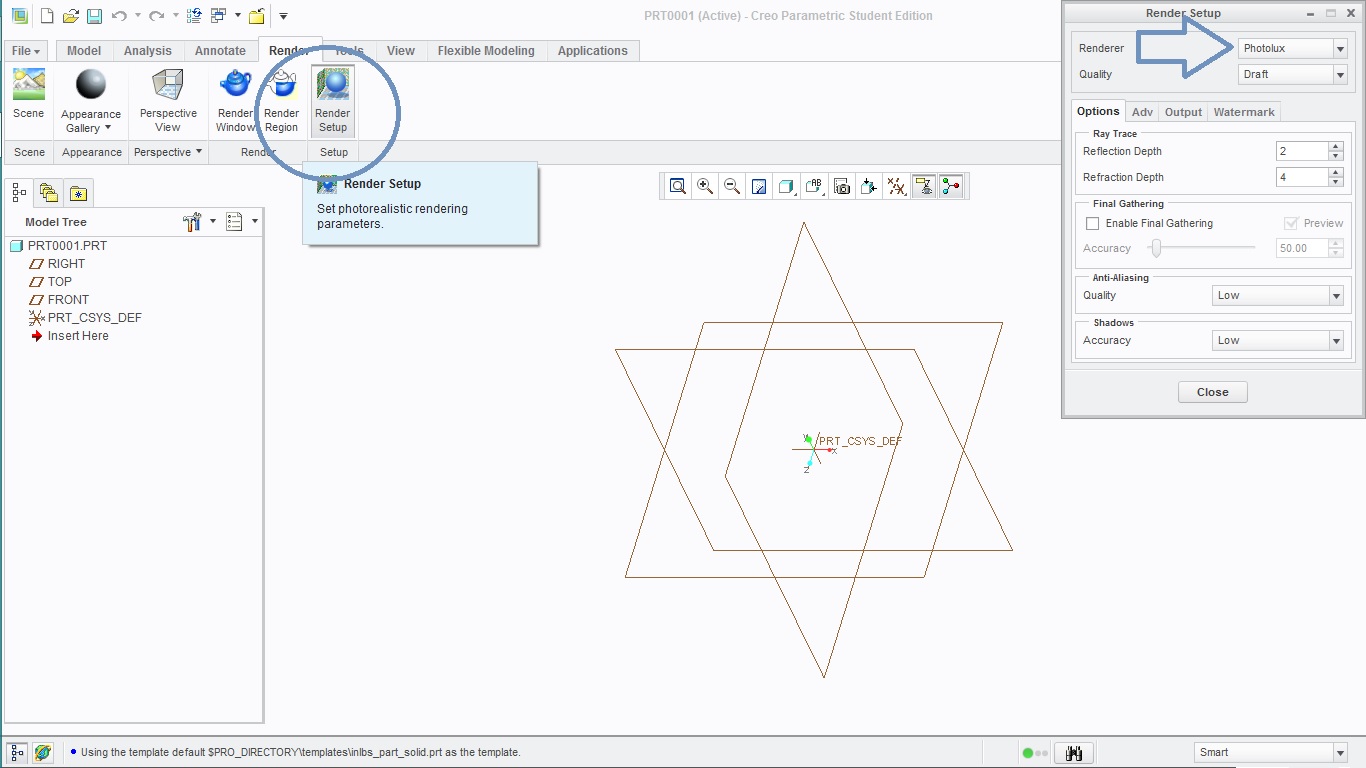Decrease Refraction Depth with down arrow
1366x768 pixels.
point(1336,182)
